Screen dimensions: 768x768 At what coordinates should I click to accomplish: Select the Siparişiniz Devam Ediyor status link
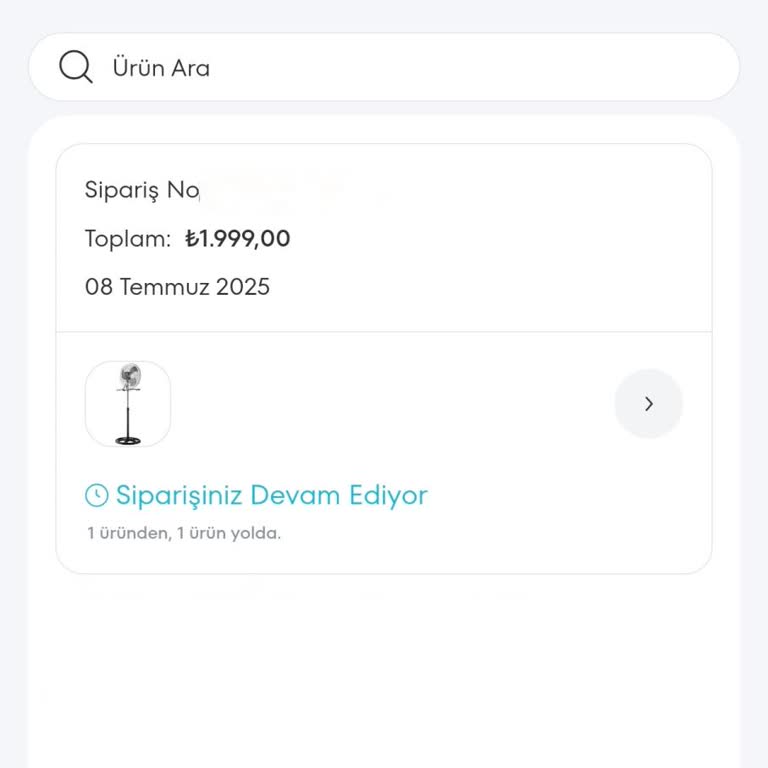click(x=271, y=495)
